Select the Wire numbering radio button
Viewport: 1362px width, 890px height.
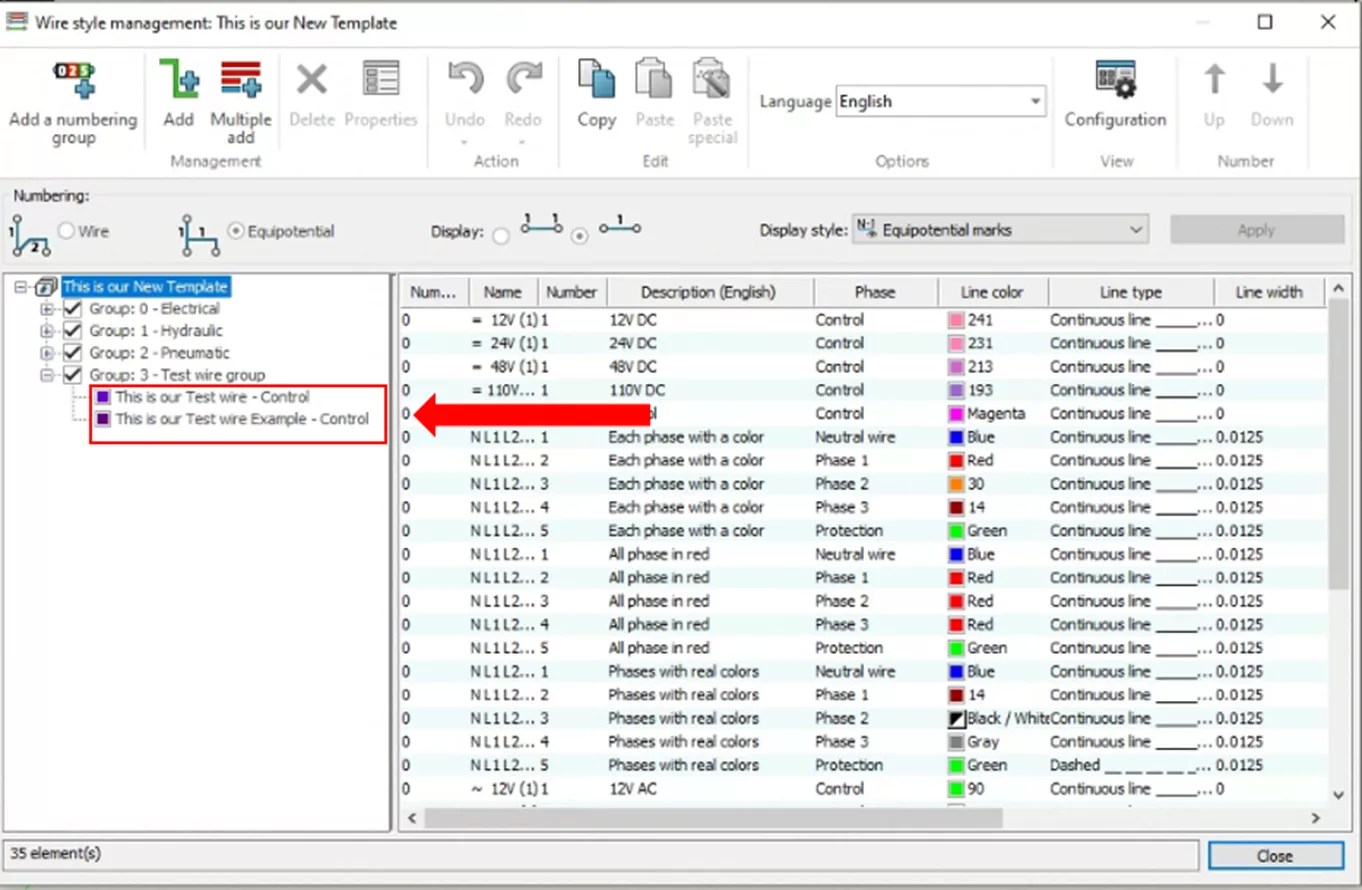coord(67,231)
